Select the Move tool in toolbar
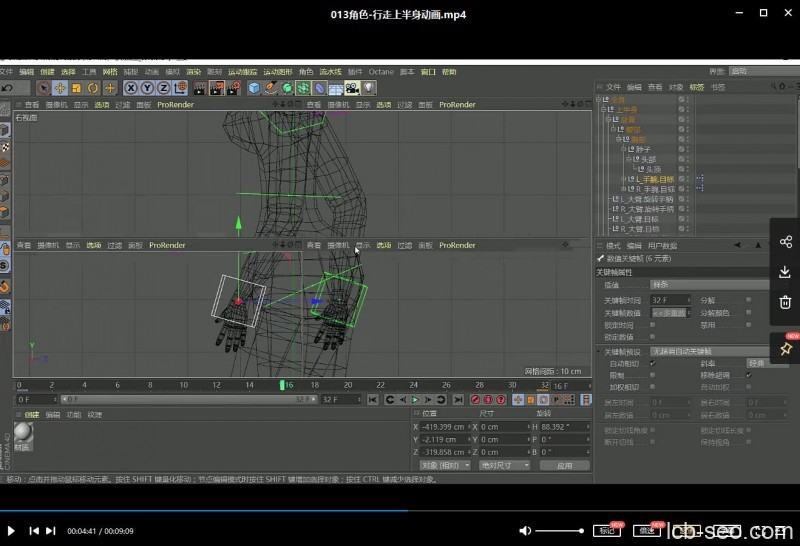 click(60, 88)
